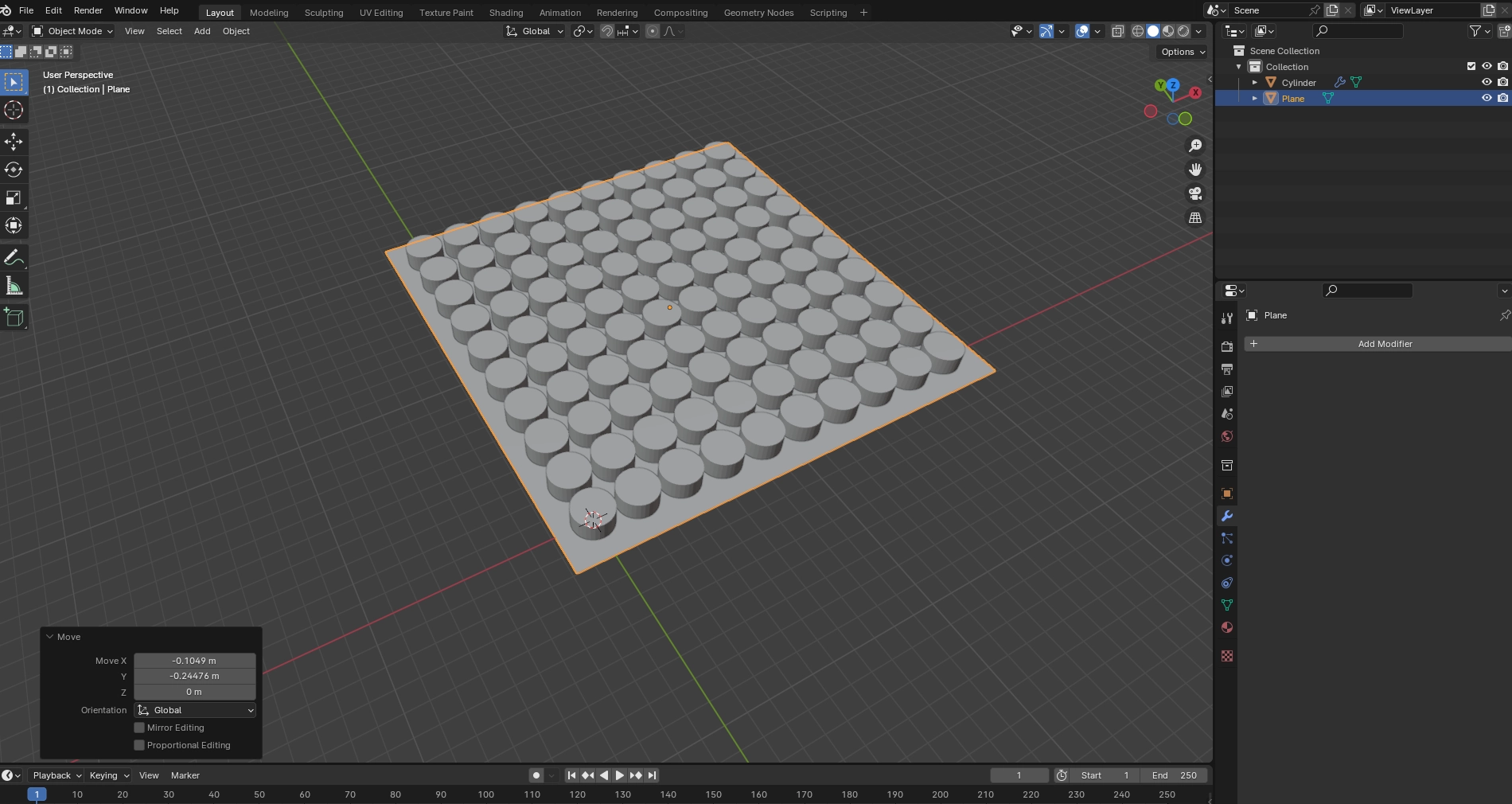Select the 3D Cursor tool
This screenshot has width=1512, height=804.
pos(14,110)
